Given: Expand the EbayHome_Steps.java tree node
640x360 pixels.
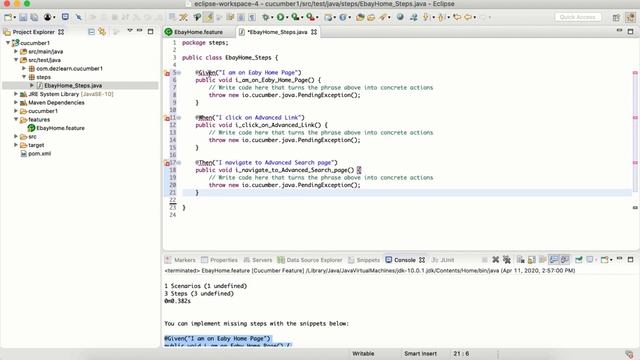Looking at the screenshot, I should (x=32, y=85).
